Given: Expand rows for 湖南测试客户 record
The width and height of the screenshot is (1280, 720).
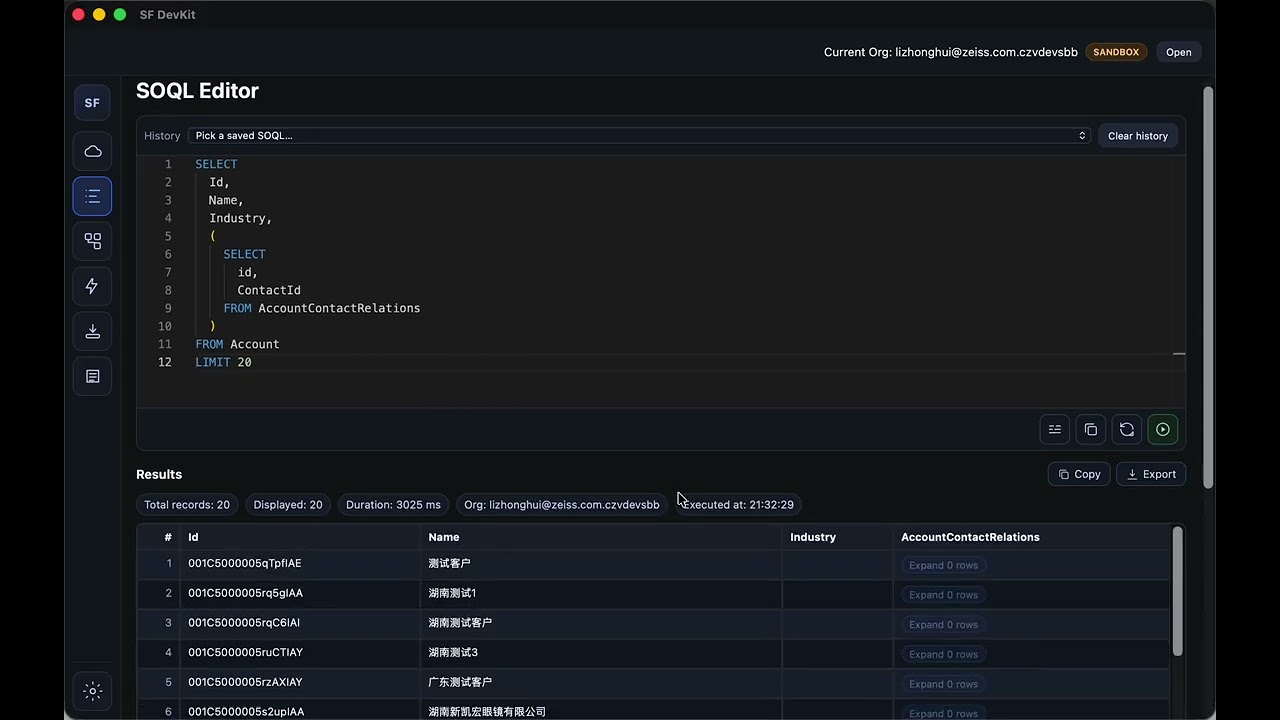Looking at the screenshot, I should pyautogui.click(x=943, y=625).
